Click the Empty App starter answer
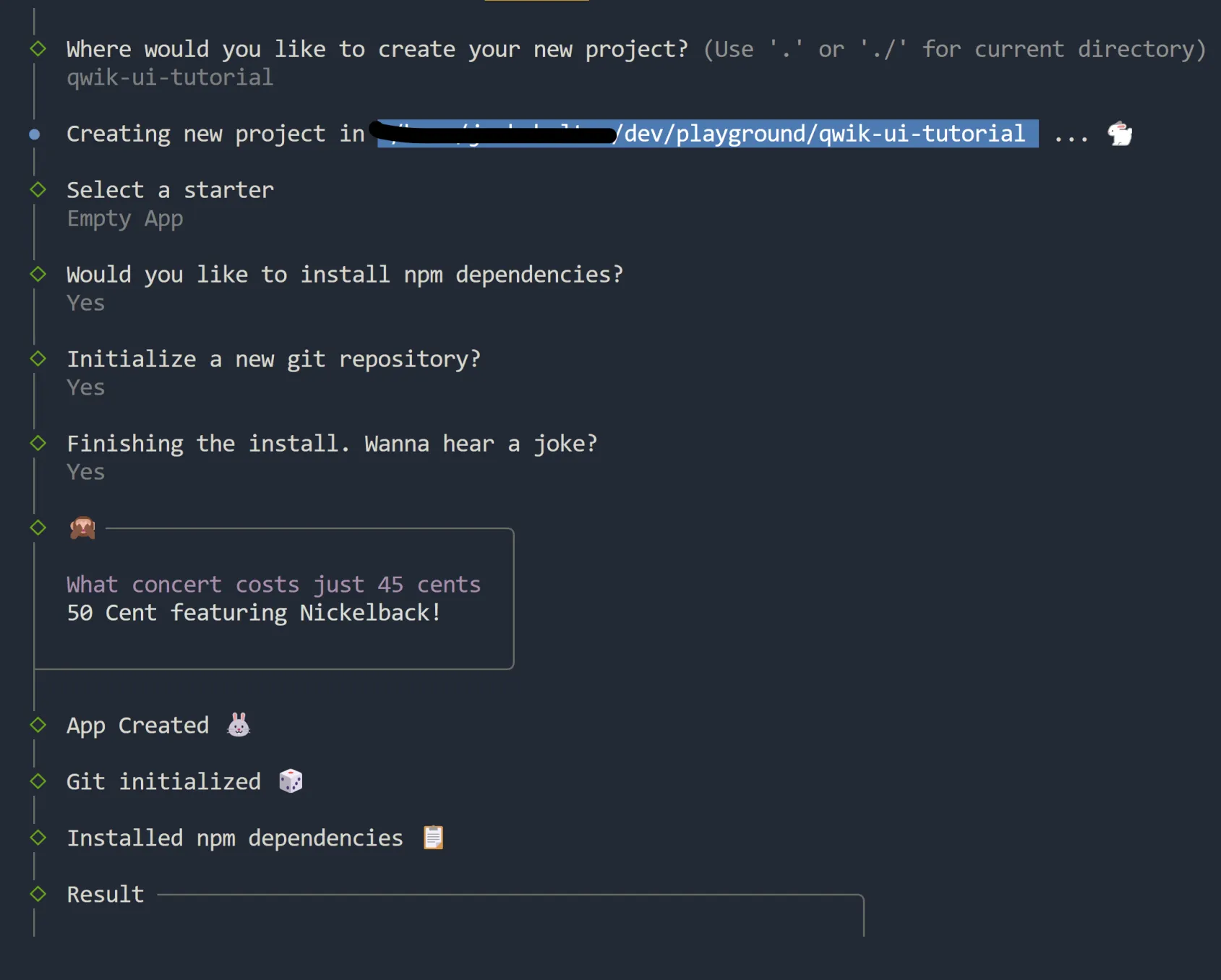This screenshot has height=980, width=1221. 125,218
